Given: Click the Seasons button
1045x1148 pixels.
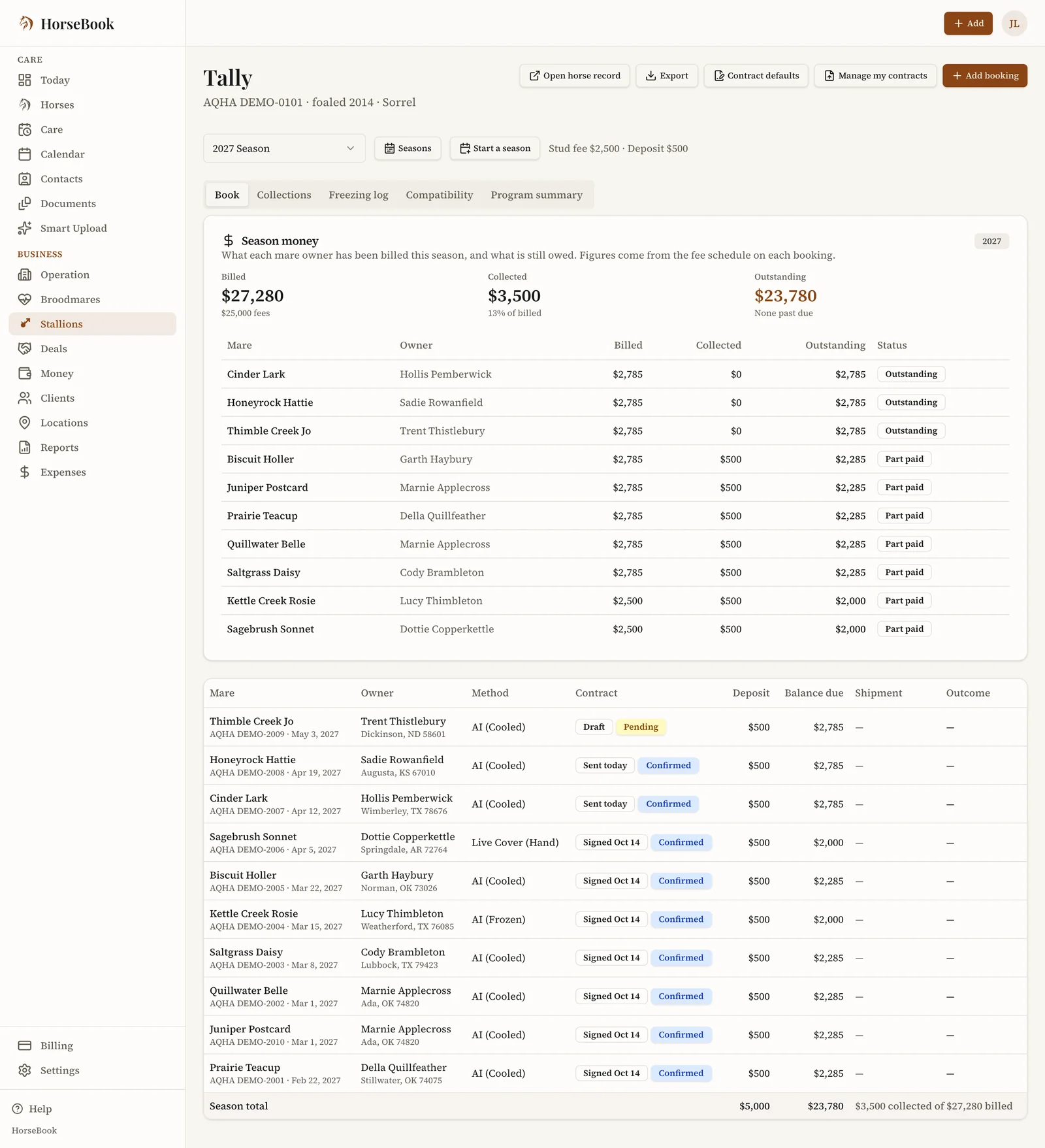Looking at the screenshot, I should click(x=408, y=149).
